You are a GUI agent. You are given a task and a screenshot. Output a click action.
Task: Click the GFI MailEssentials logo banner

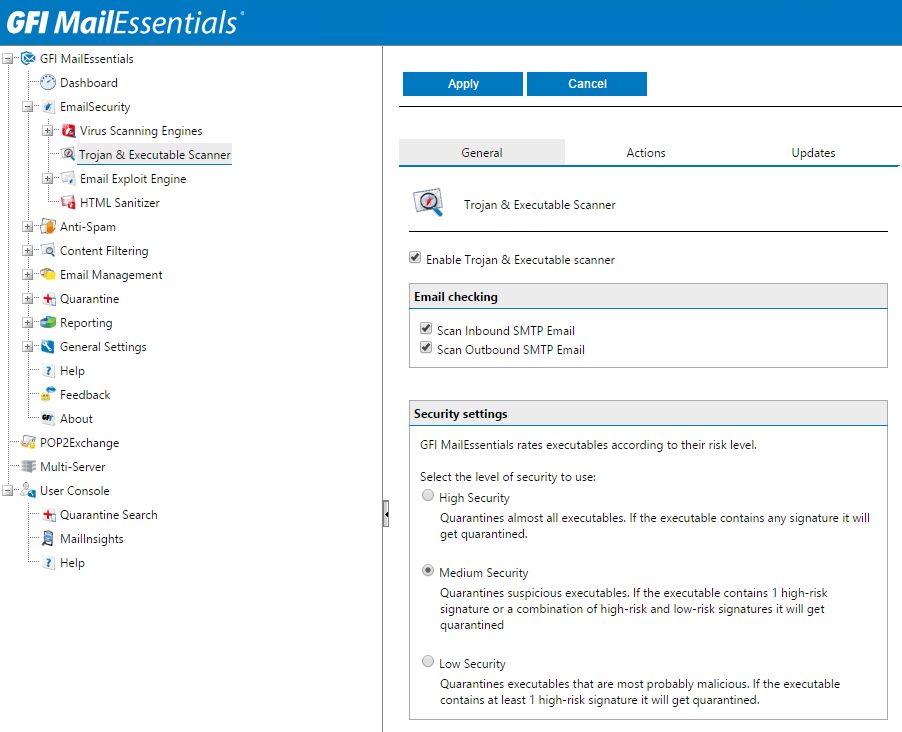pyautogui.click(x=125, y=22)
